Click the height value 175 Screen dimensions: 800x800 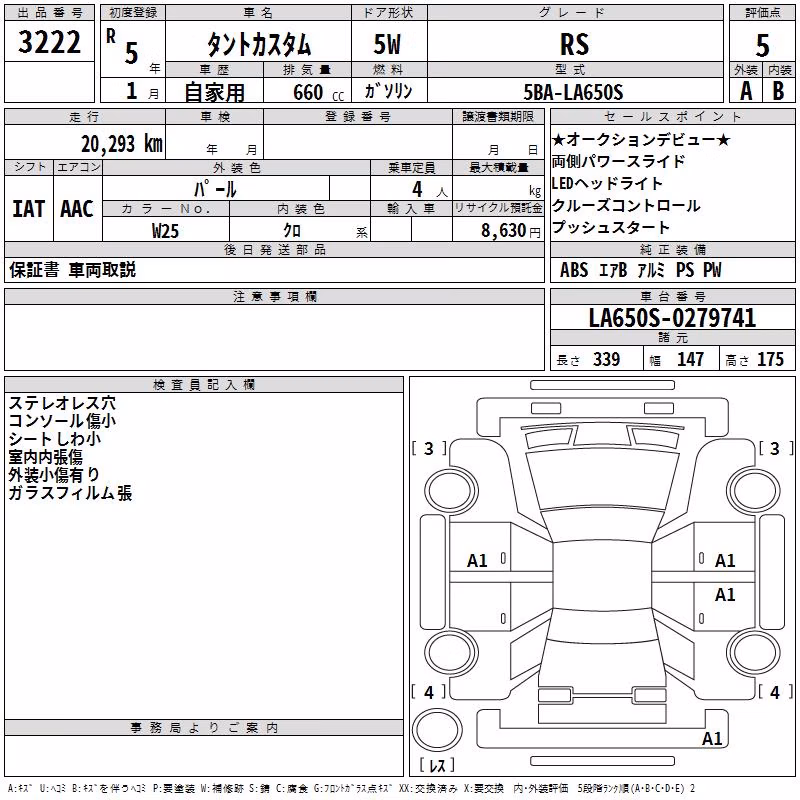(770, 359)
